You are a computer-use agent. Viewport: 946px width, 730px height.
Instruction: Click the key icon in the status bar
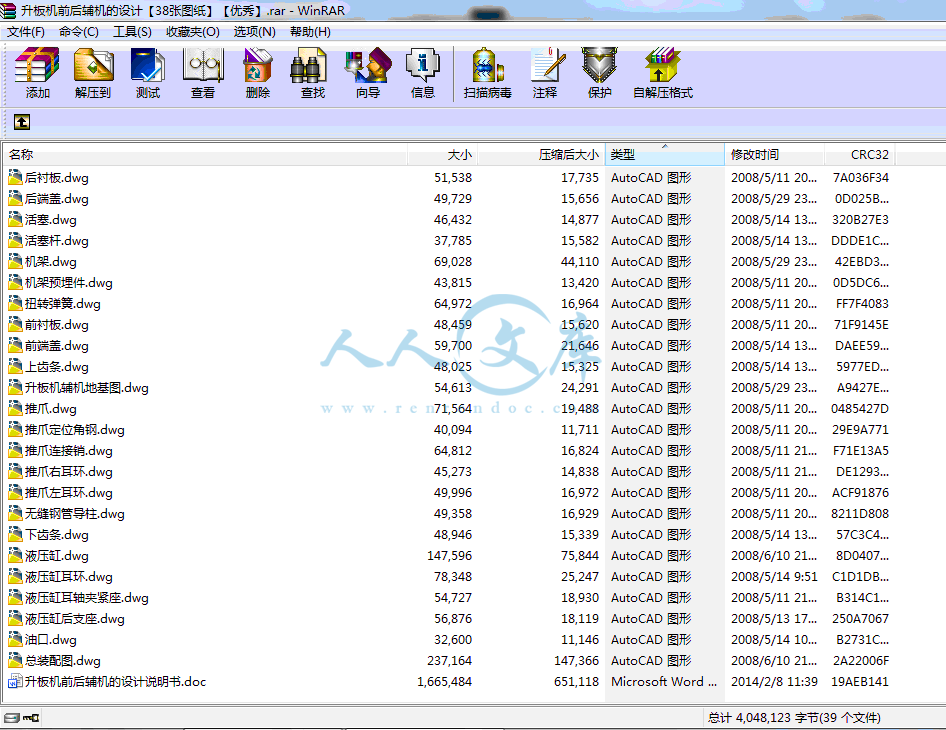31,718
